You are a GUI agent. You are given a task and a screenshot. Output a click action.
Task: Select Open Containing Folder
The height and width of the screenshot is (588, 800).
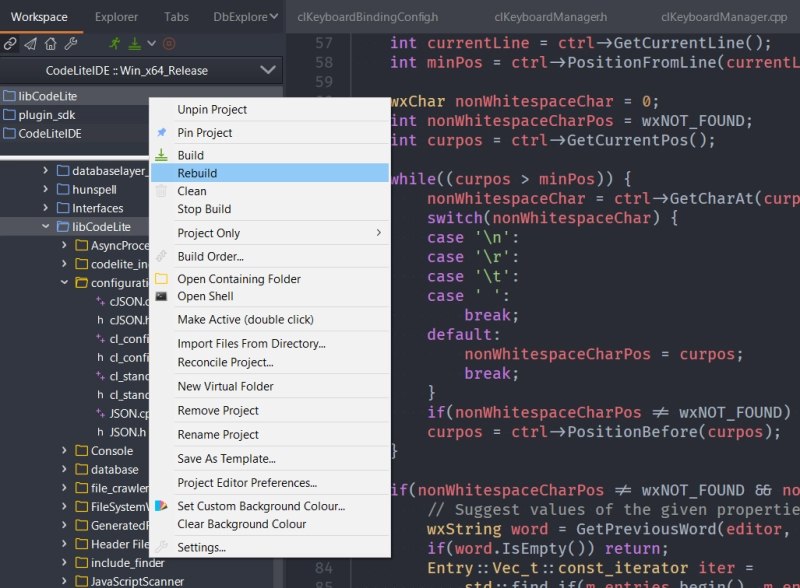point(270,279)
